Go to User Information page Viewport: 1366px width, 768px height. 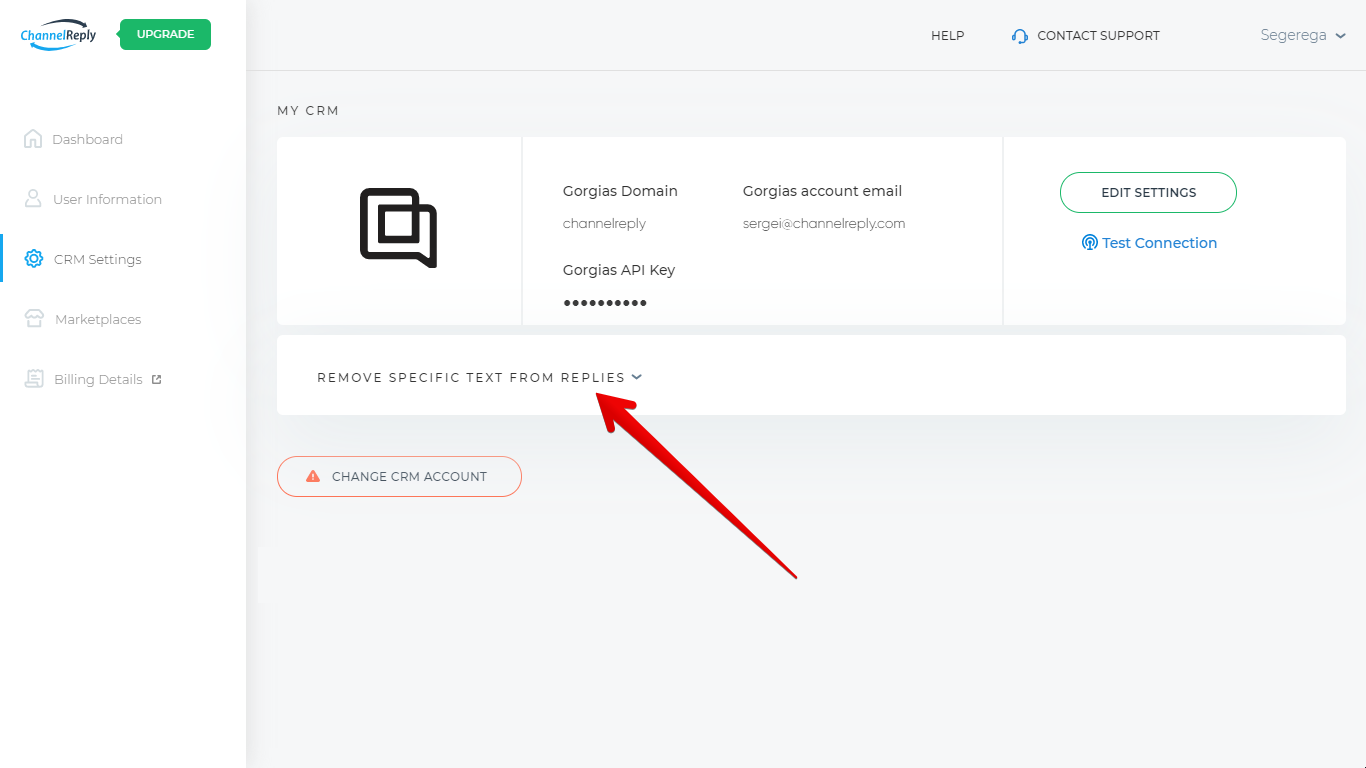92,199
